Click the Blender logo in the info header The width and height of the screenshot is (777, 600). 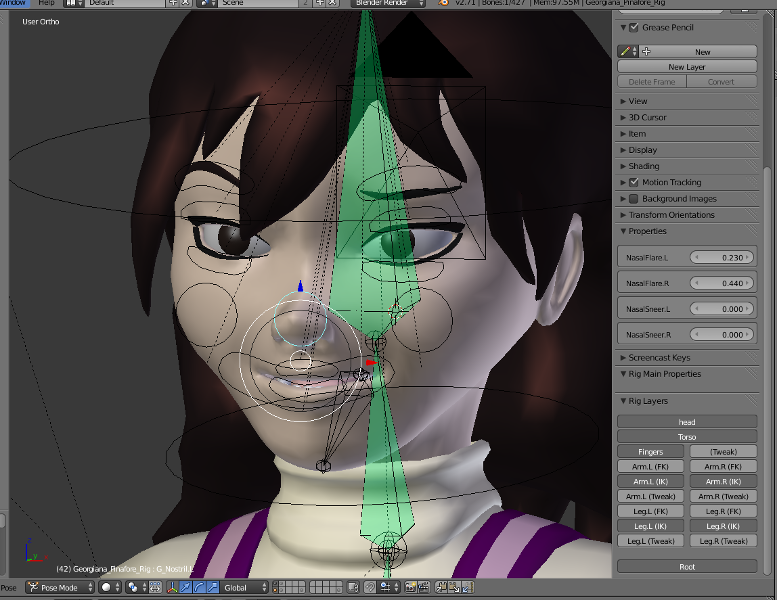click(x=444, y=3)
